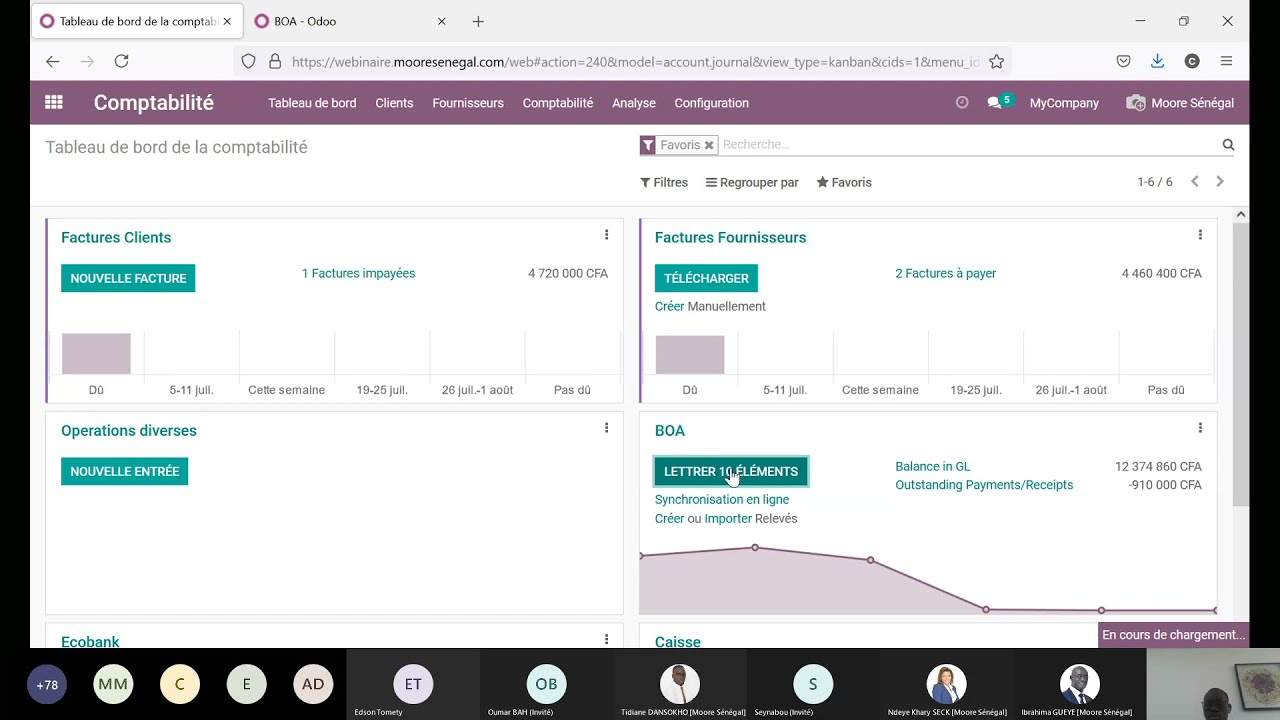1280x720 pixels.
Task: Open the Operations diverses card title
Action: [x=129, y=430]
